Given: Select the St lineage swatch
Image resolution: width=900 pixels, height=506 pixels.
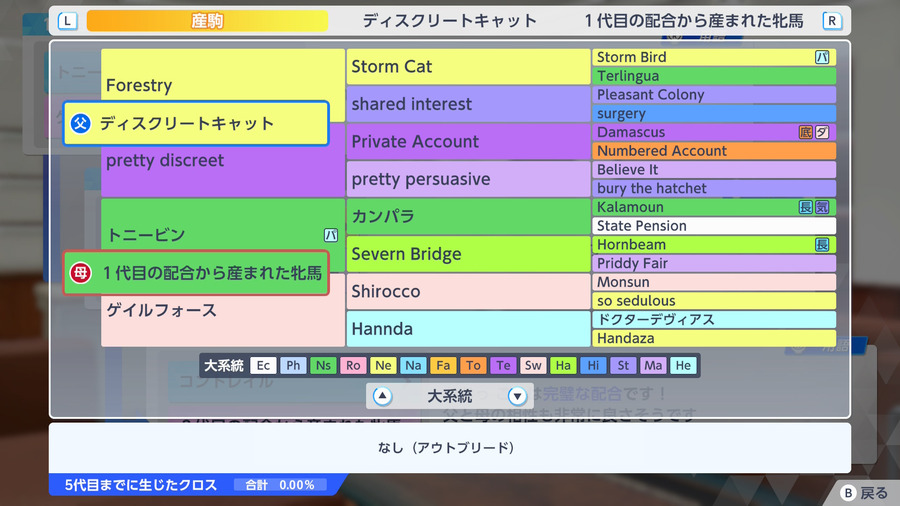Looking at the screenshot, I should (623, 365).
